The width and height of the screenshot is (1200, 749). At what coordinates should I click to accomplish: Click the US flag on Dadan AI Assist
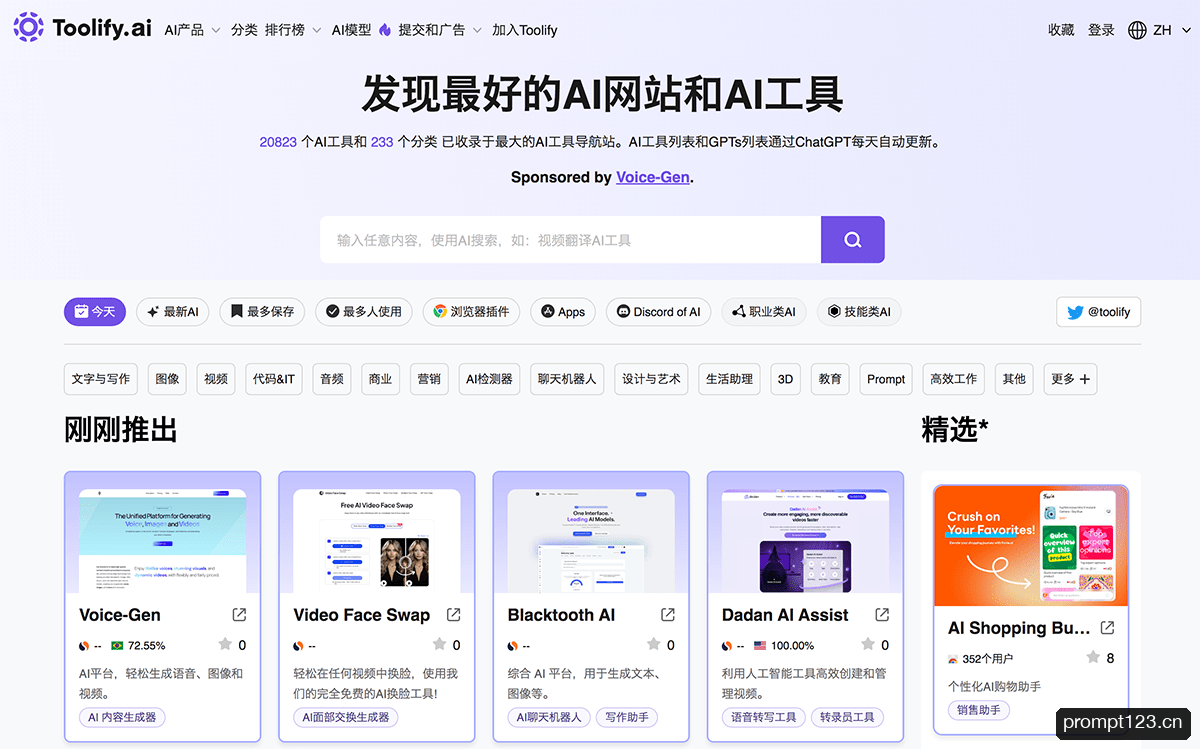point(760,646)
